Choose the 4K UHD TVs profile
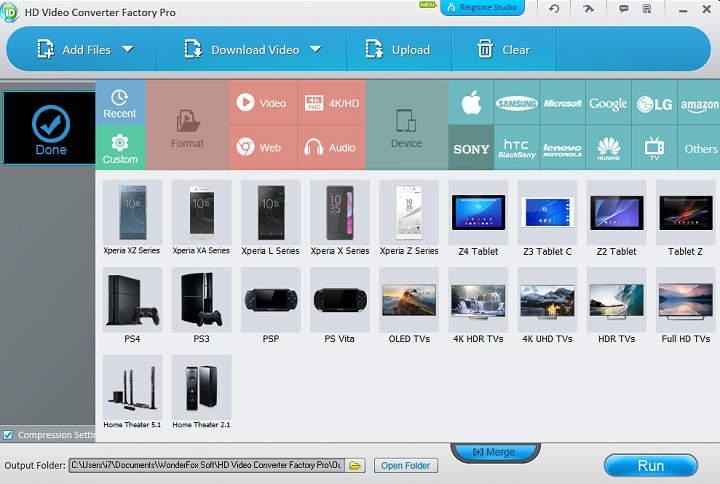The height and width of the screenshot is (484, 720). pyautogui.click(x=547, y=306)
